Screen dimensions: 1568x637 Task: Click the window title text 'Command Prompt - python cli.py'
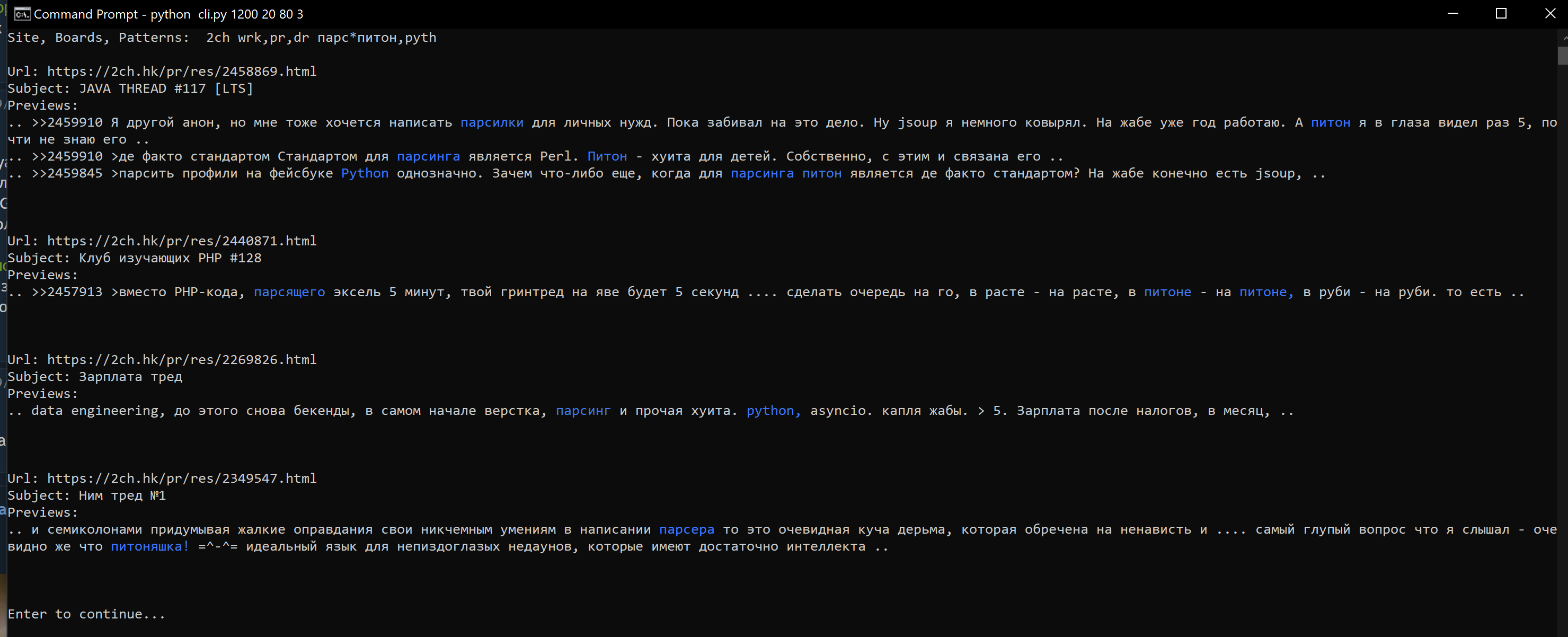(x=111, y=14)
